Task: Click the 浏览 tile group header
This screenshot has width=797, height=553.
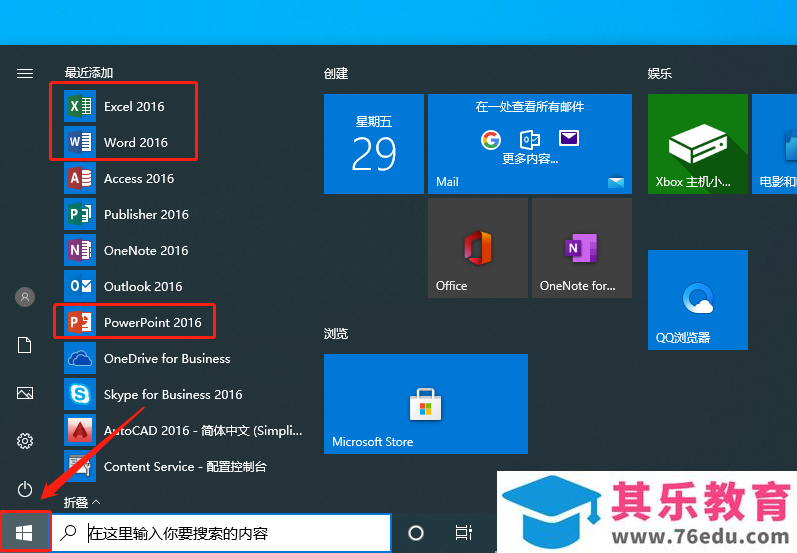Action: (336, 333)
